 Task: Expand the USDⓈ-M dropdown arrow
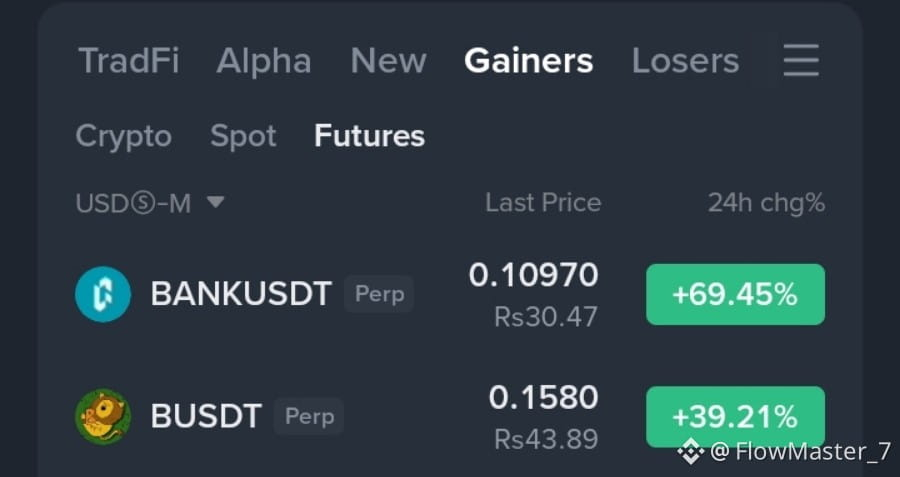pos(216,202)
